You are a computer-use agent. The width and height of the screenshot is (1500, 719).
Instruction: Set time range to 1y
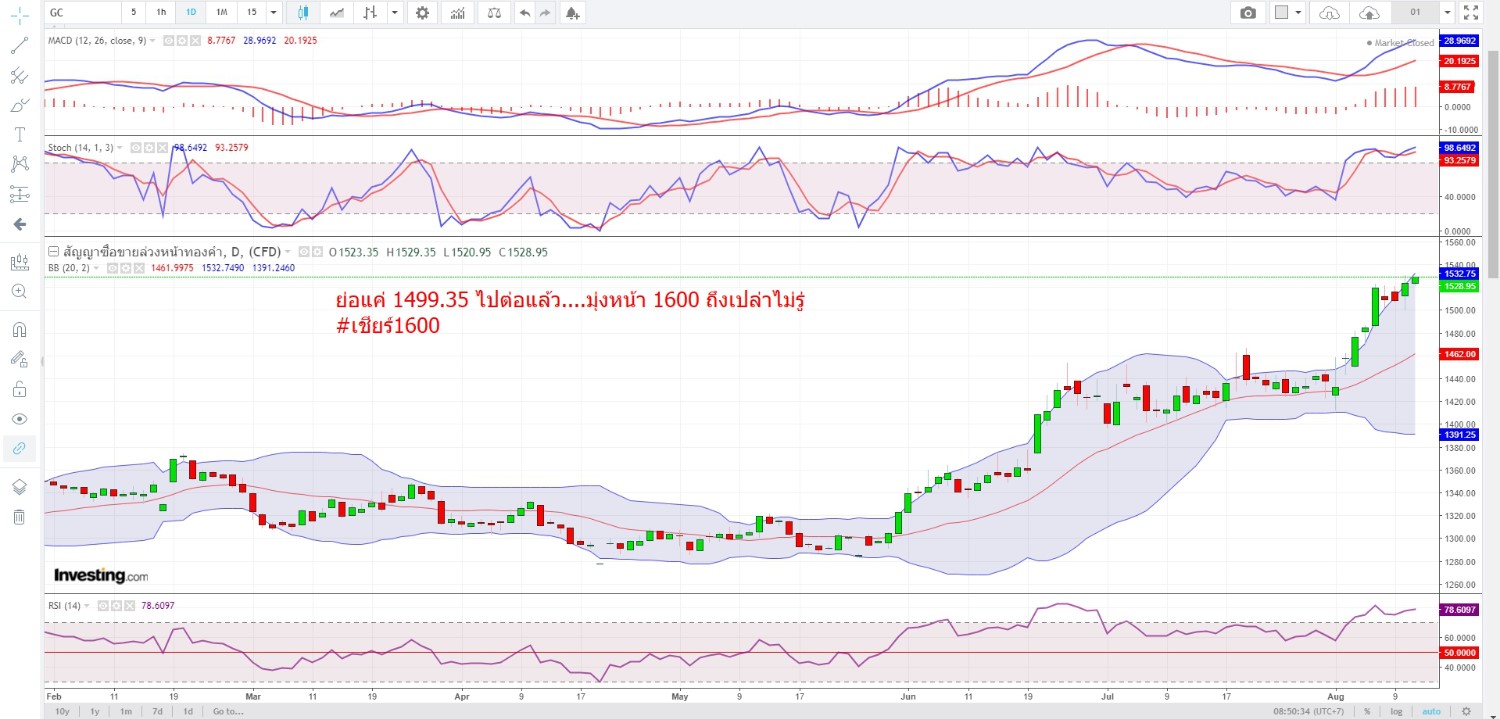click(94, 711)
